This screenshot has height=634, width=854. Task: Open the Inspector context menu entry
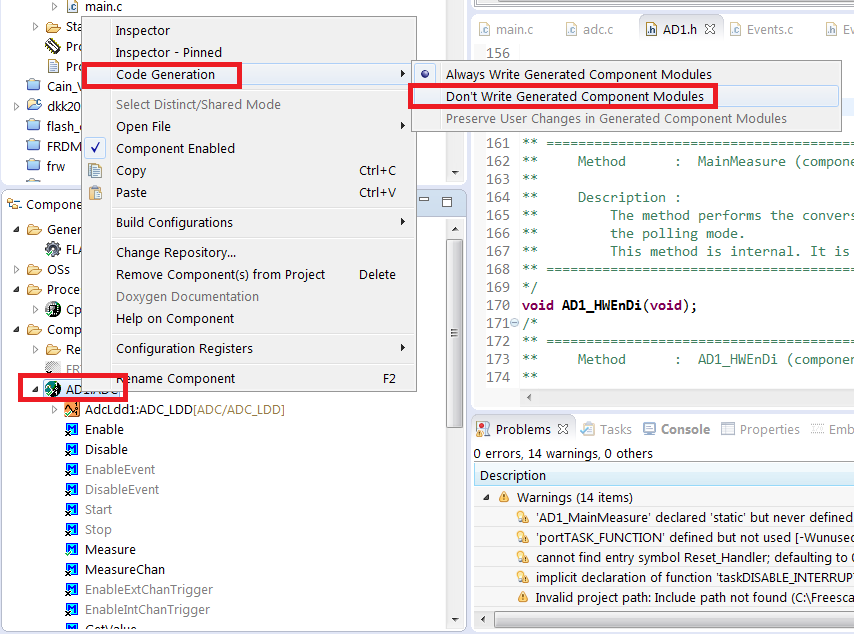click(142, 31)
